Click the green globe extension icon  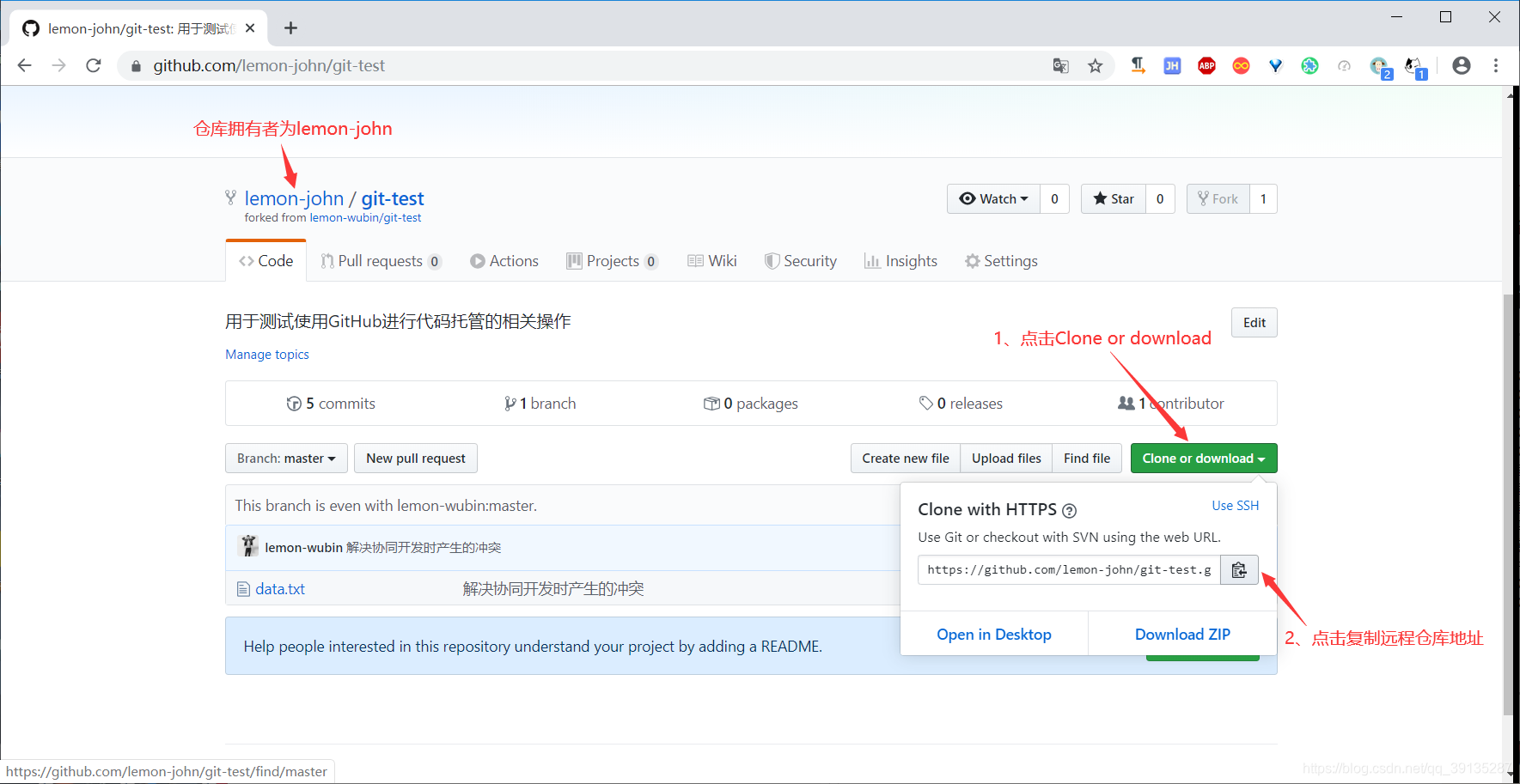pyautogui.click(x=1309, y=66)
